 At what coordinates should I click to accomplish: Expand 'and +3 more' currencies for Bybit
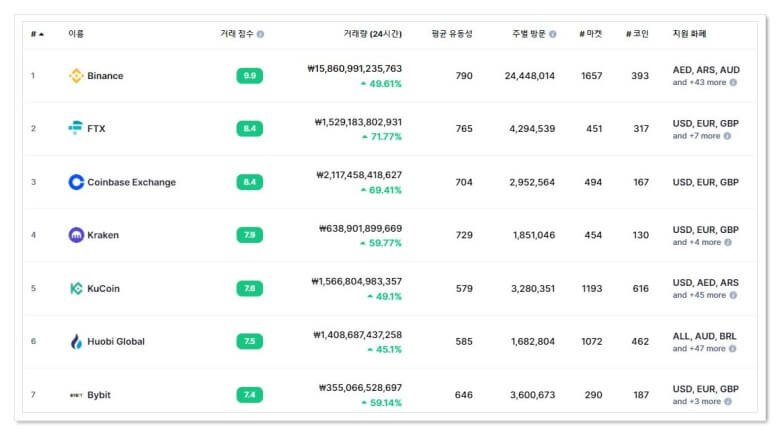(x=697, y=402)
